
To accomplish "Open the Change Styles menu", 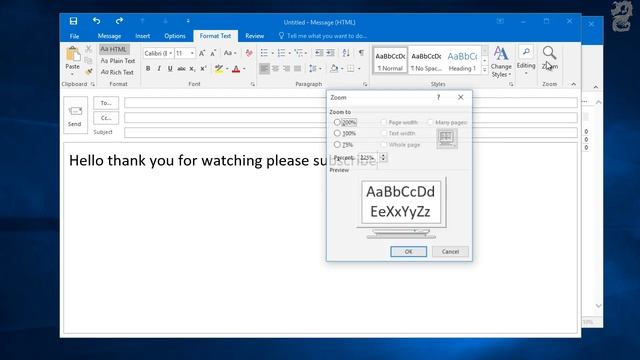I will [x=501, y=61].
